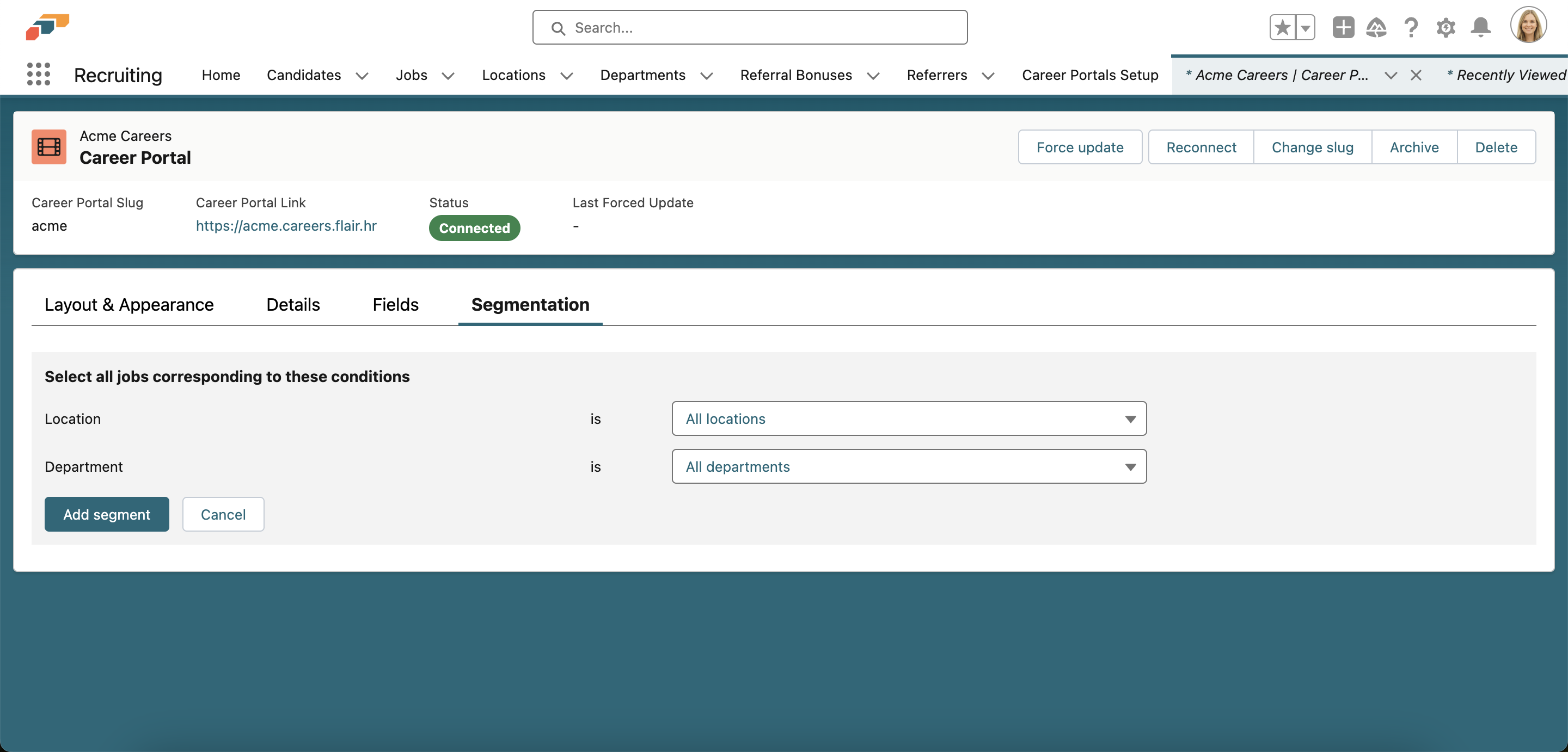Click the Career Portal icon
The width and height of the screenshot is (1568, 752).
click(x=49, y=147)
